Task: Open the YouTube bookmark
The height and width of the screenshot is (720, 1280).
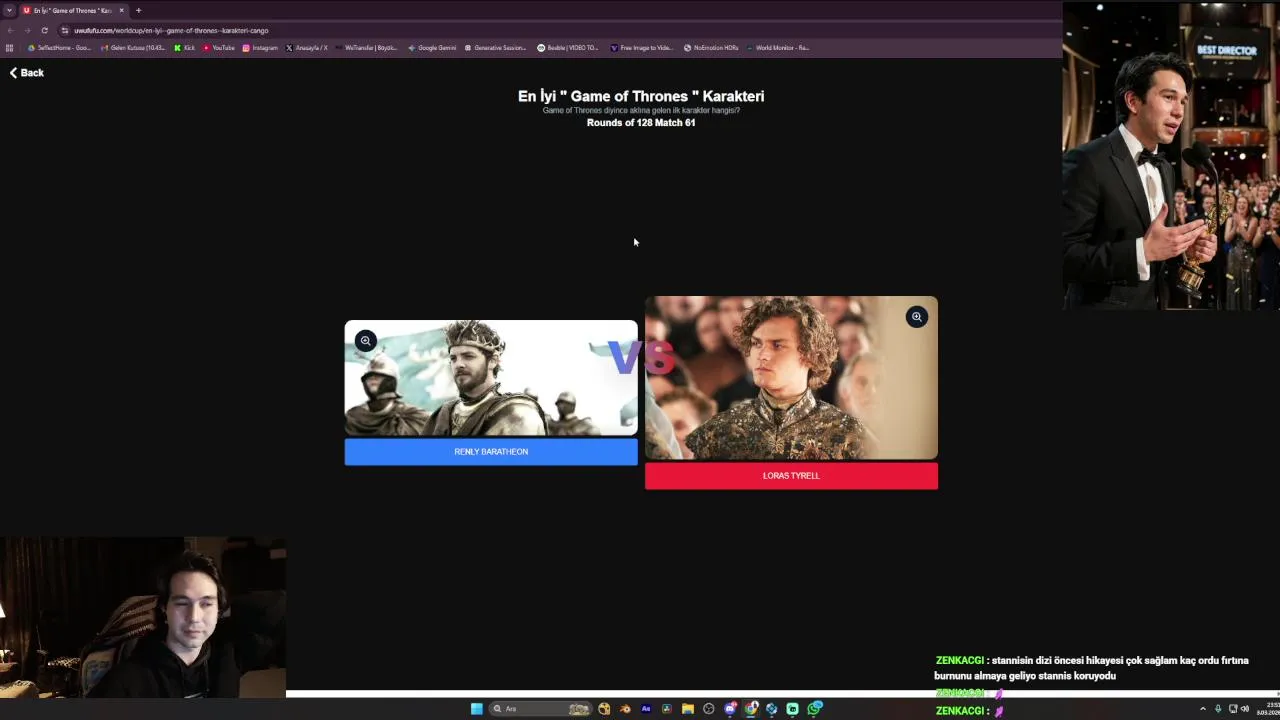Action: pyautogui.click(x=219, y=48)
